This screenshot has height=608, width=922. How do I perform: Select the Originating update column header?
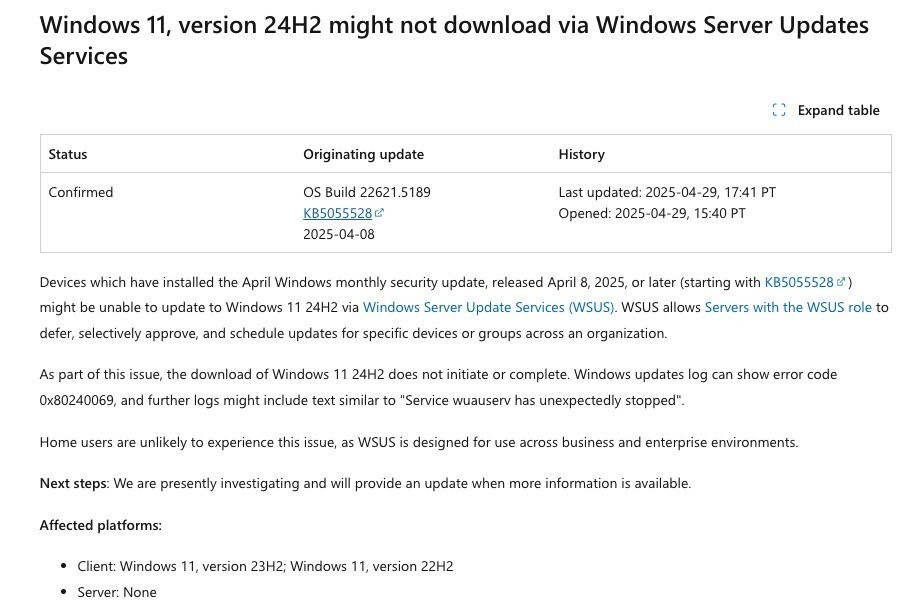pos(363,154)
